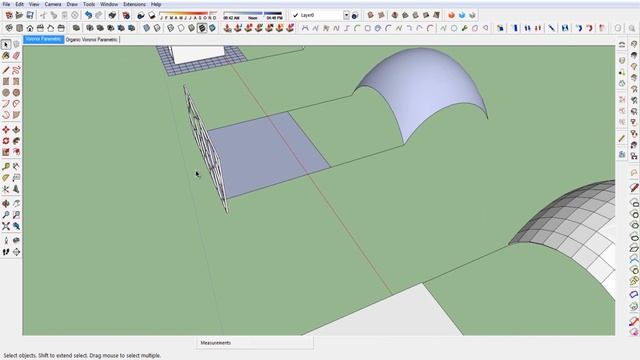640x360 pixels.
Task: Open the Extensions menu
Action: (134, 4)
